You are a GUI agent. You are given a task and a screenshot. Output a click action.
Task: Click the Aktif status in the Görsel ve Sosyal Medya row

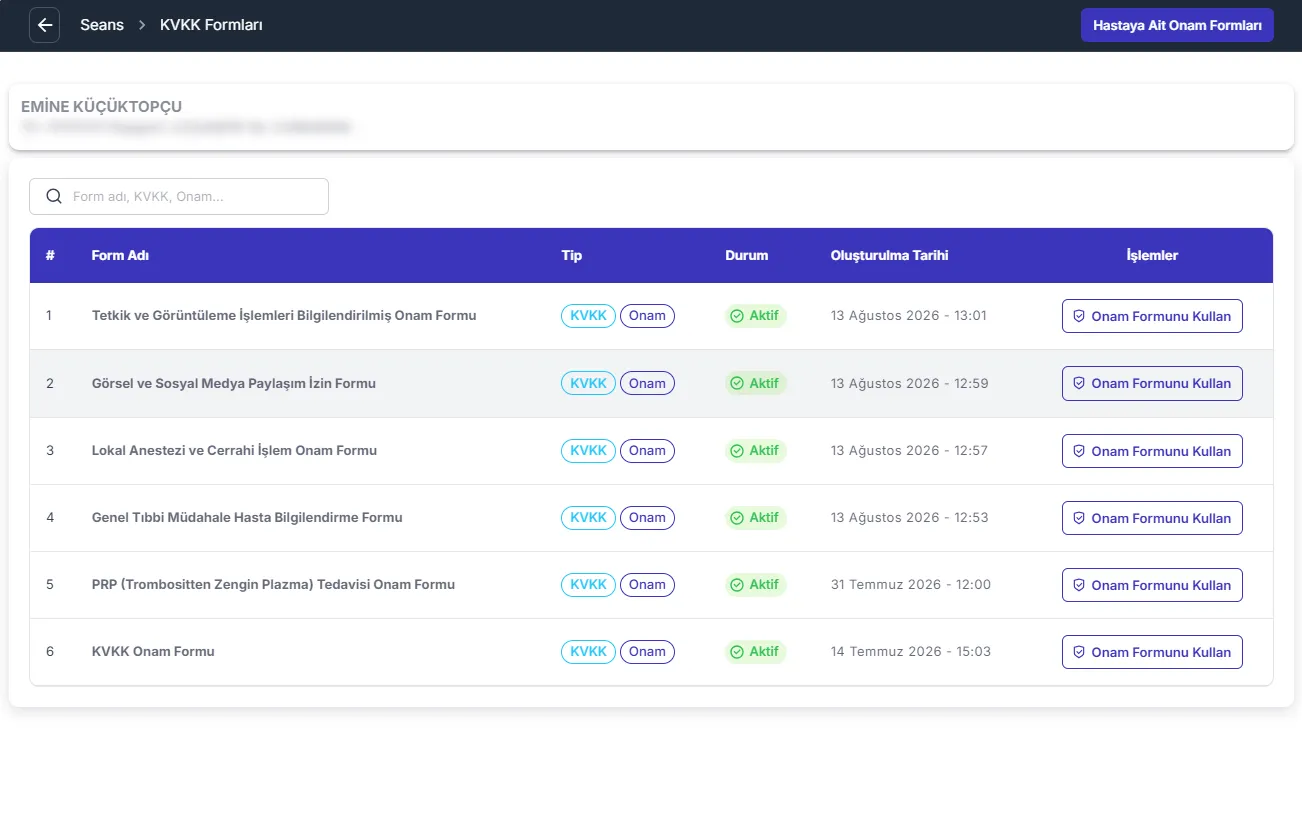756,383
